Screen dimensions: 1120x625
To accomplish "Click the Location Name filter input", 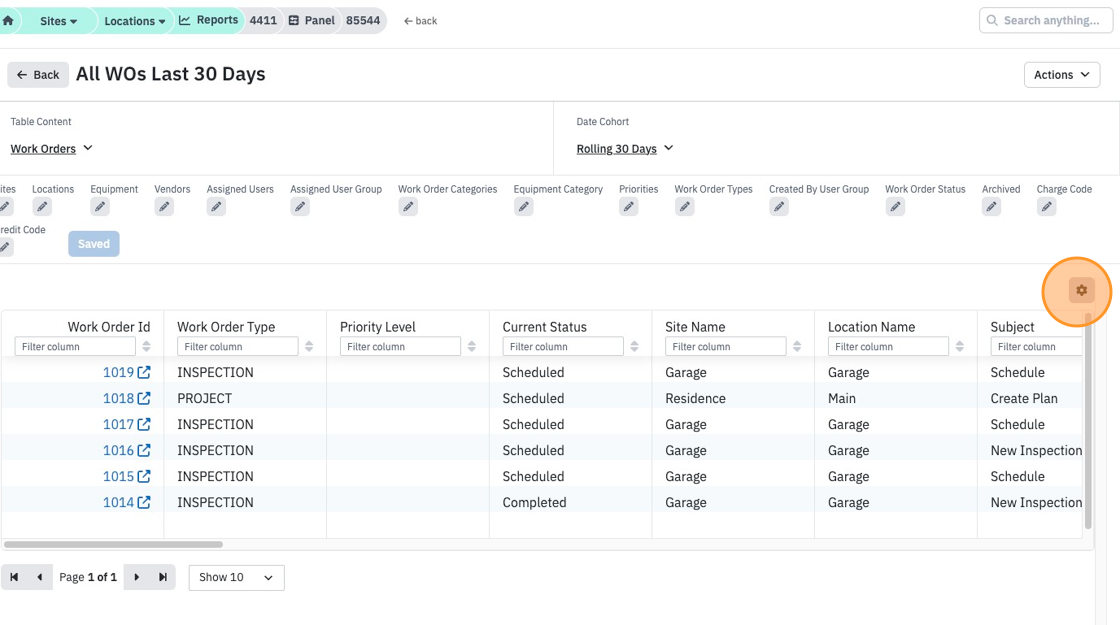I will (x=889, y=346).
